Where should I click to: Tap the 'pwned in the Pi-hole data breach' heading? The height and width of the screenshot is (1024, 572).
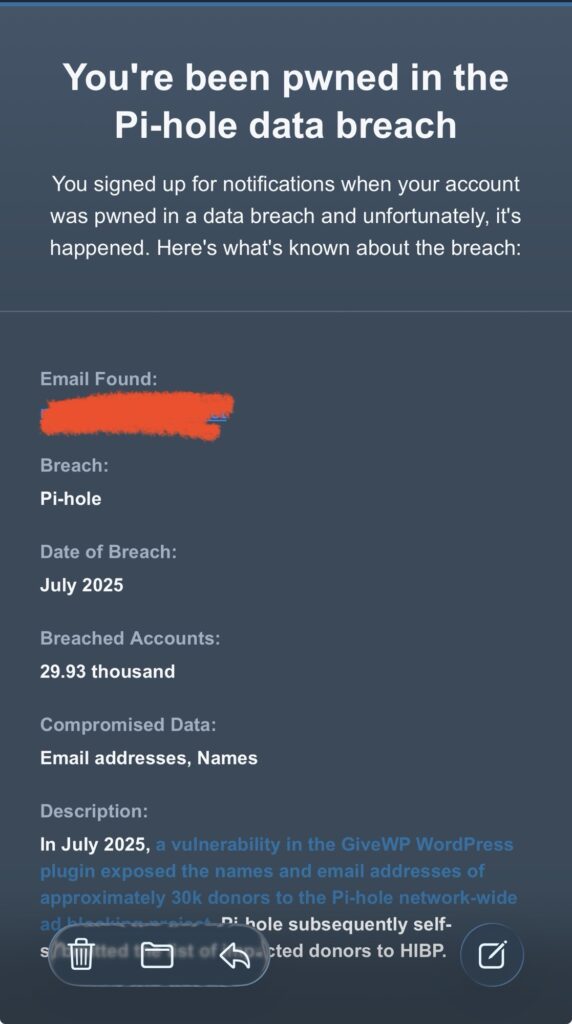pos(285,101)
